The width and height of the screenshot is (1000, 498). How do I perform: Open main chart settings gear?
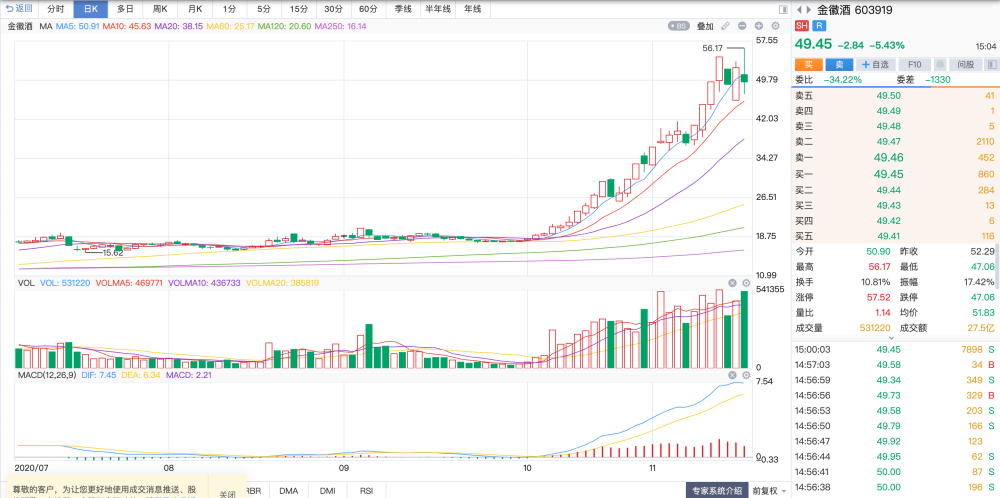[x=776, y=26]
